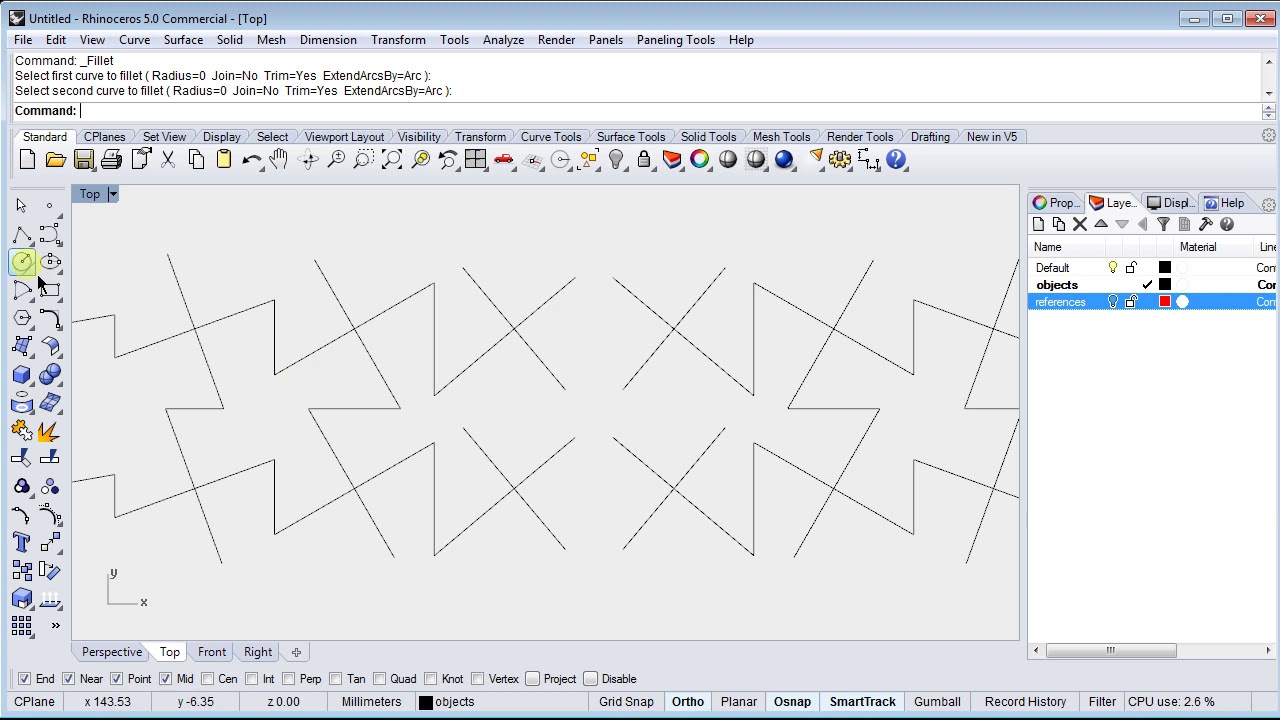The image size is (1280, 720).
Task: Open the Millimeters units selector
Action: (x=371, y=702)
